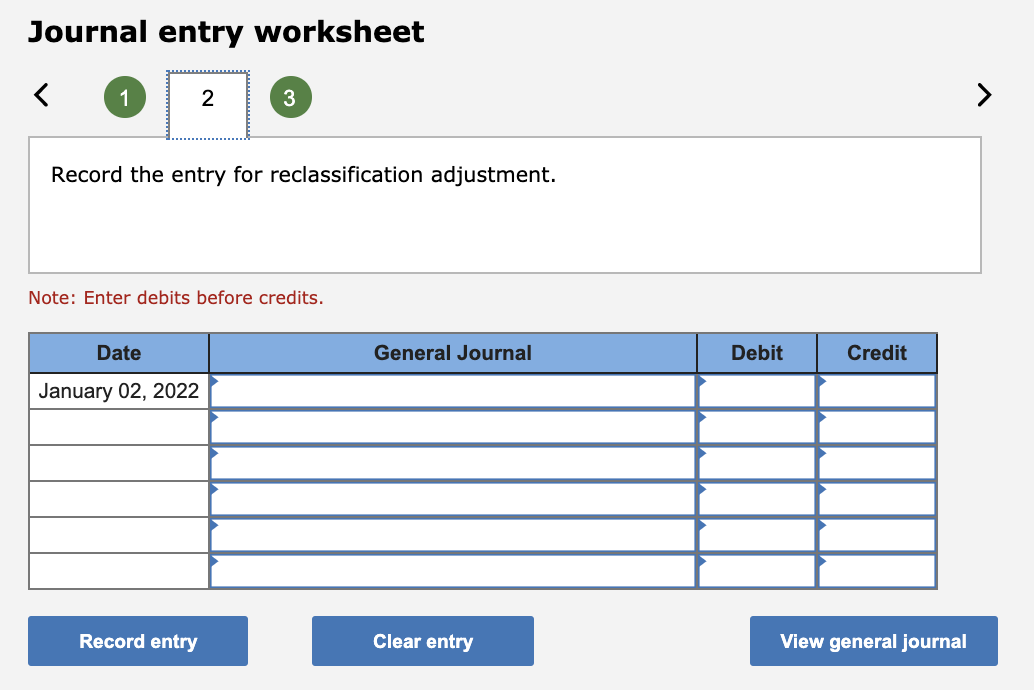Open the View general journal page
Image resolution: width=1034 pixels, height=690 pixels.
coord(873,641)
